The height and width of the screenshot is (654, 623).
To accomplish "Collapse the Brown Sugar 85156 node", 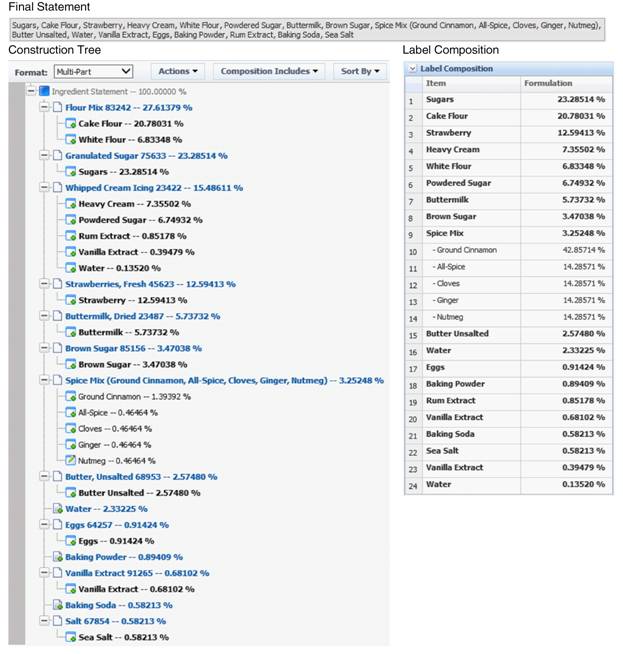I will (x=44, y=348).
